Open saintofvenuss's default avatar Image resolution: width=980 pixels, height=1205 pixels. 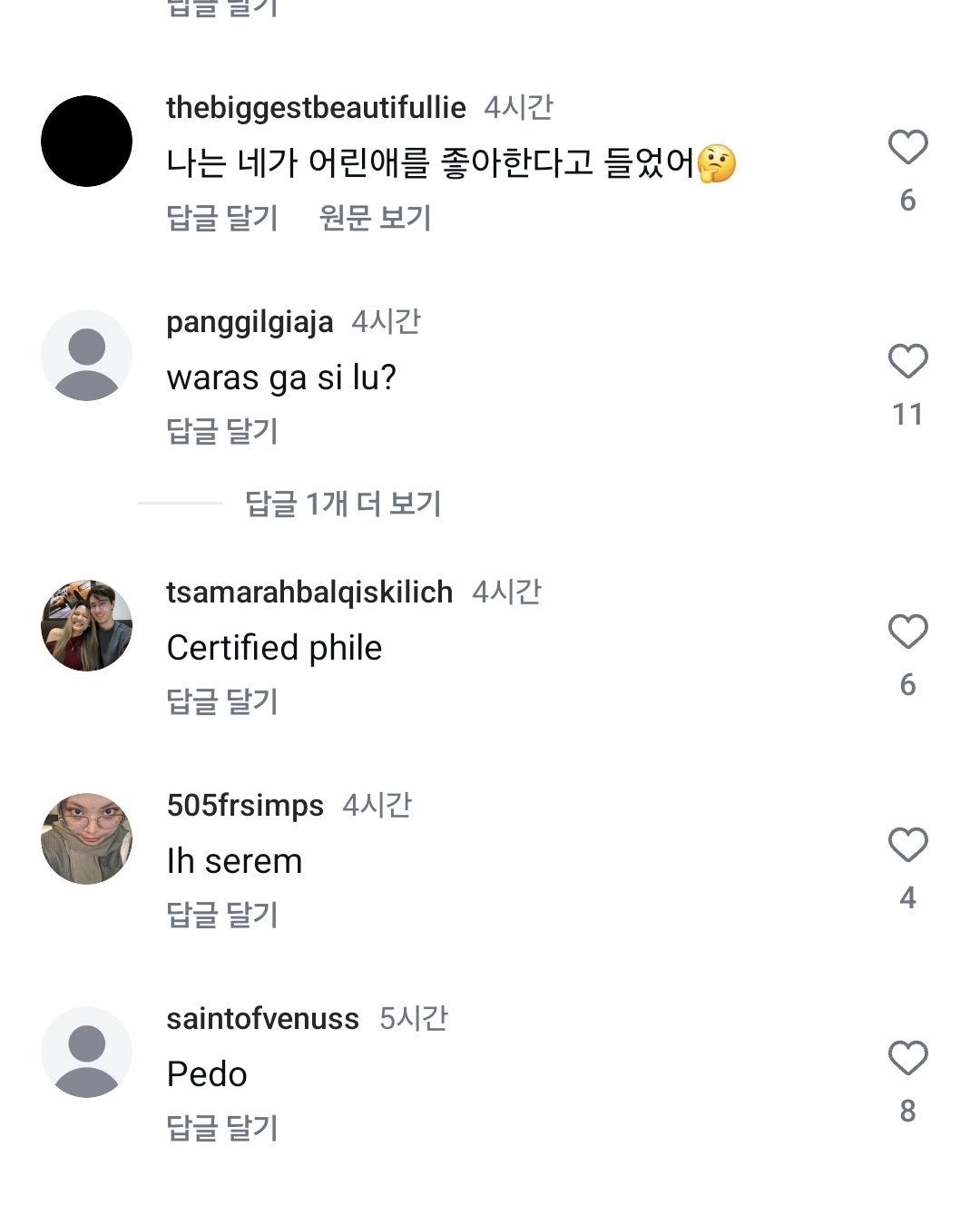87,1052
